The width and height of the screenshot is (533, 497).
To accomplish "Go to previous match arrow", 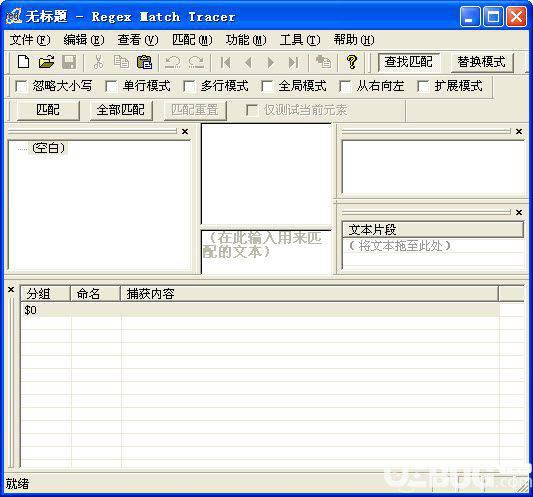I will coord(248,63).
